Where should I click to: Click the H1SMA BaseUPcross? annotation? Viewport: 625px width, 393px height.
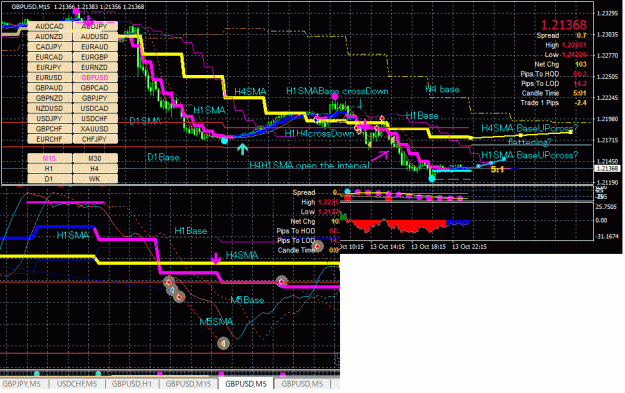pyautogui.click(x=530, y=155)
